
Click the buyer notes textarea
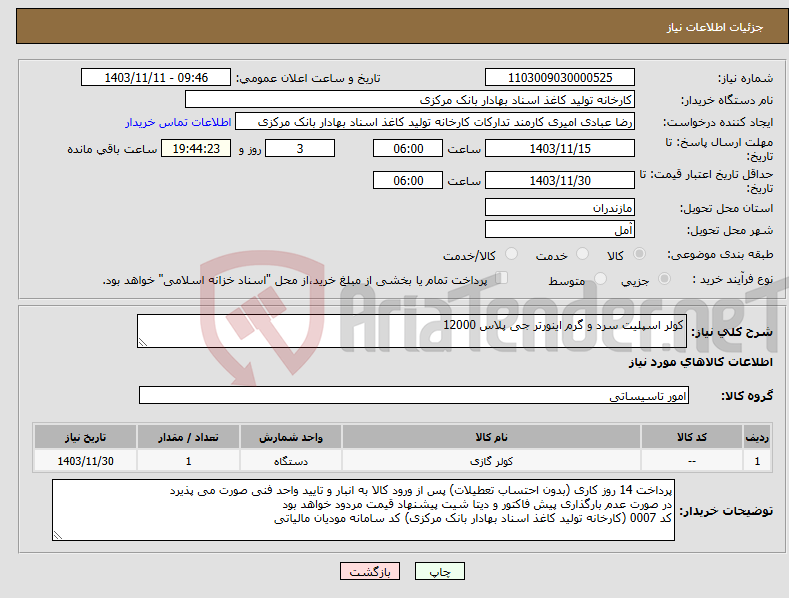click(363, 510)
